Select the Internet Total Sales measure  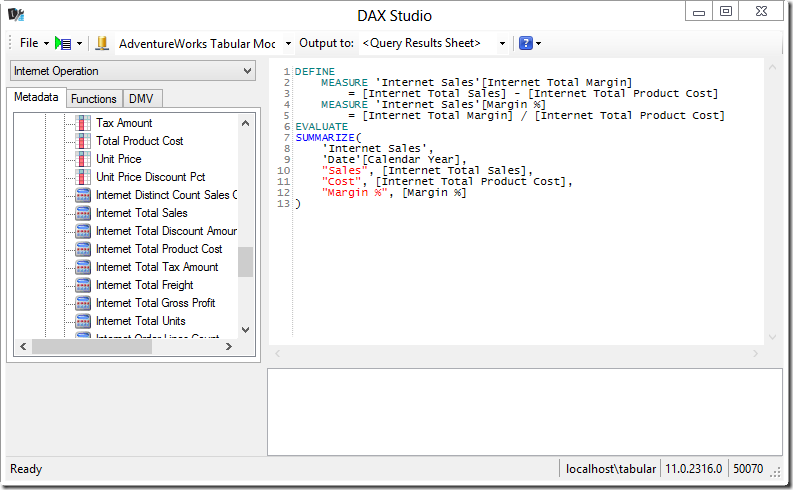pyautogui.click(x=142, y=213)
